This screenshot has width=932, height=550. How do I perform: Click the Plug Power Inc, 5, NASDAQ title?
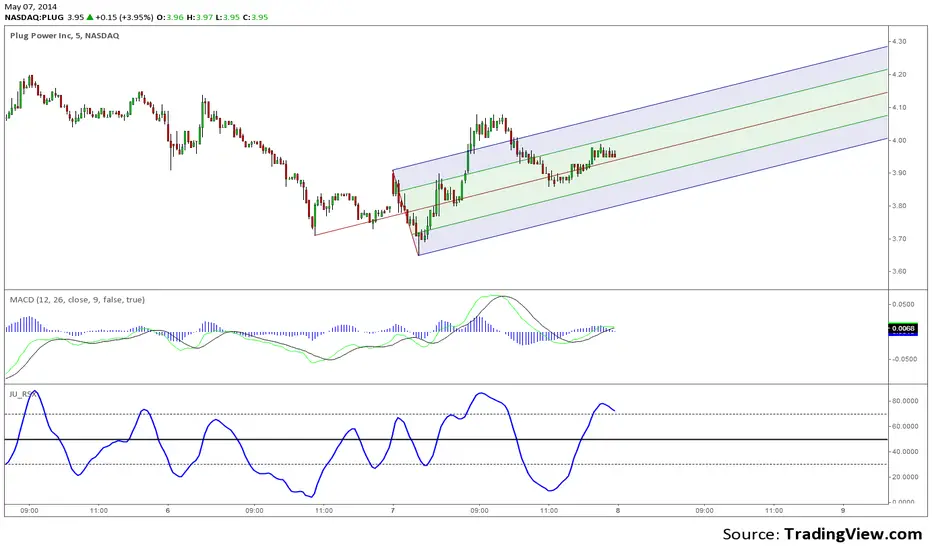point(64,36)
